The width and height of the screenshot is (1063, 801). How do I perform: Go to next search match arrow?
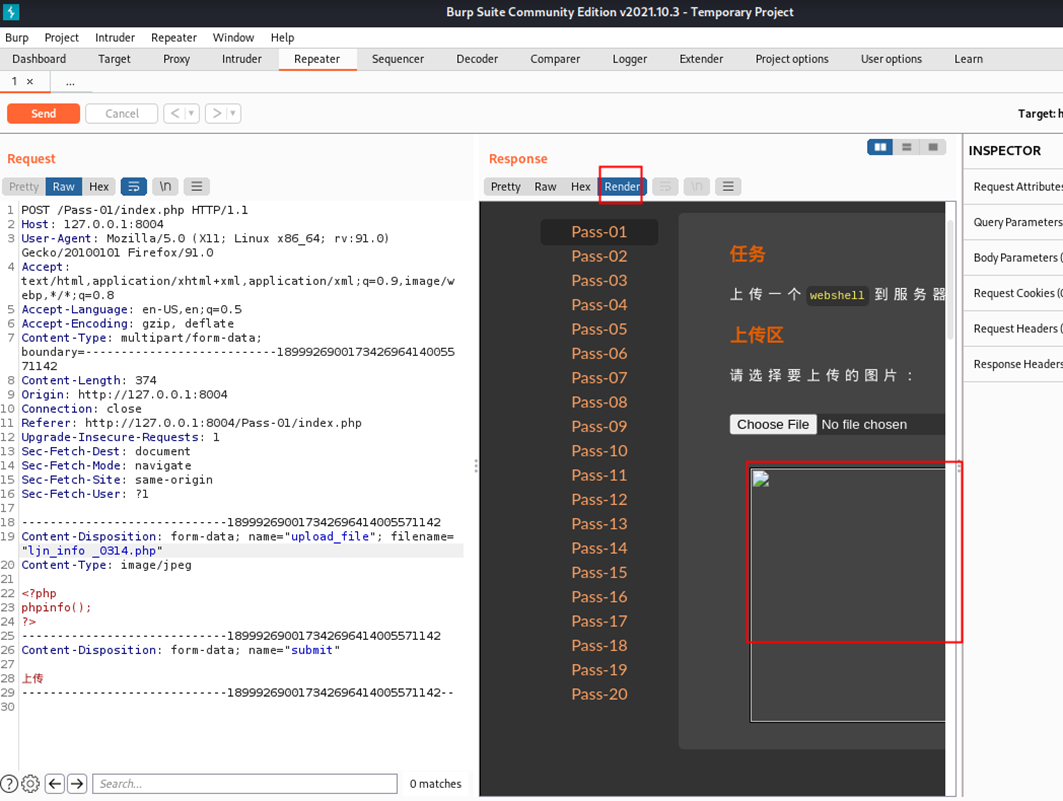click(77, 783)
